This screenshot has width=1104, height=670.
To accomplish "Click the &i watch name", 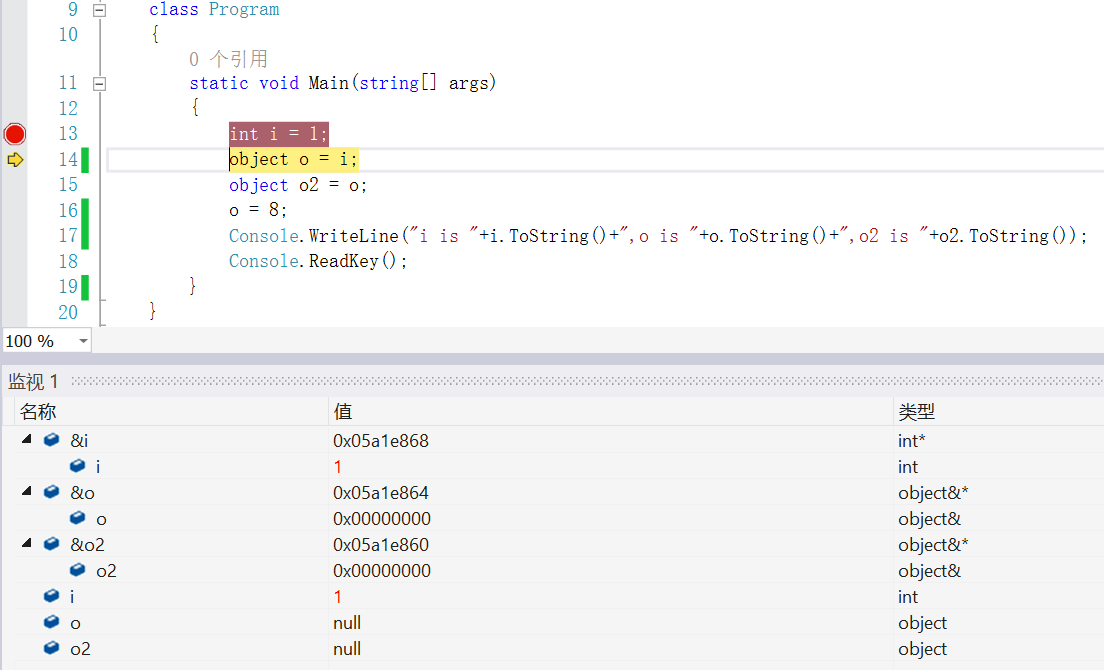I will tap(79, 441).
